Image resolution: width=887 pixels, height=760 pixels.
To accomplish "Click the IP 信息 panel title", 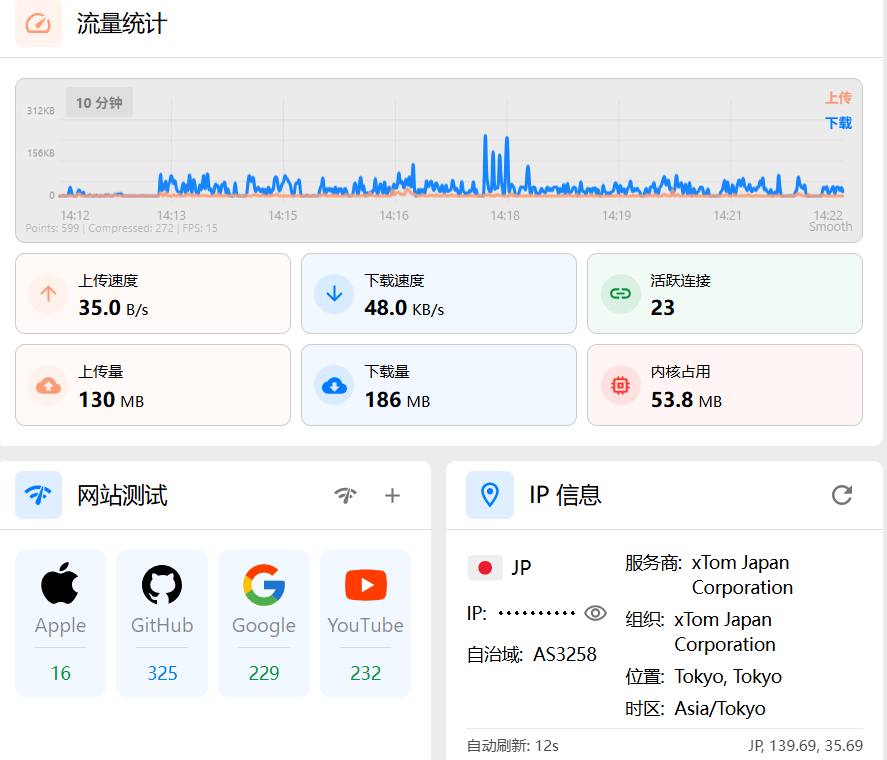I will pyautogui.click(x=565, y=495).
